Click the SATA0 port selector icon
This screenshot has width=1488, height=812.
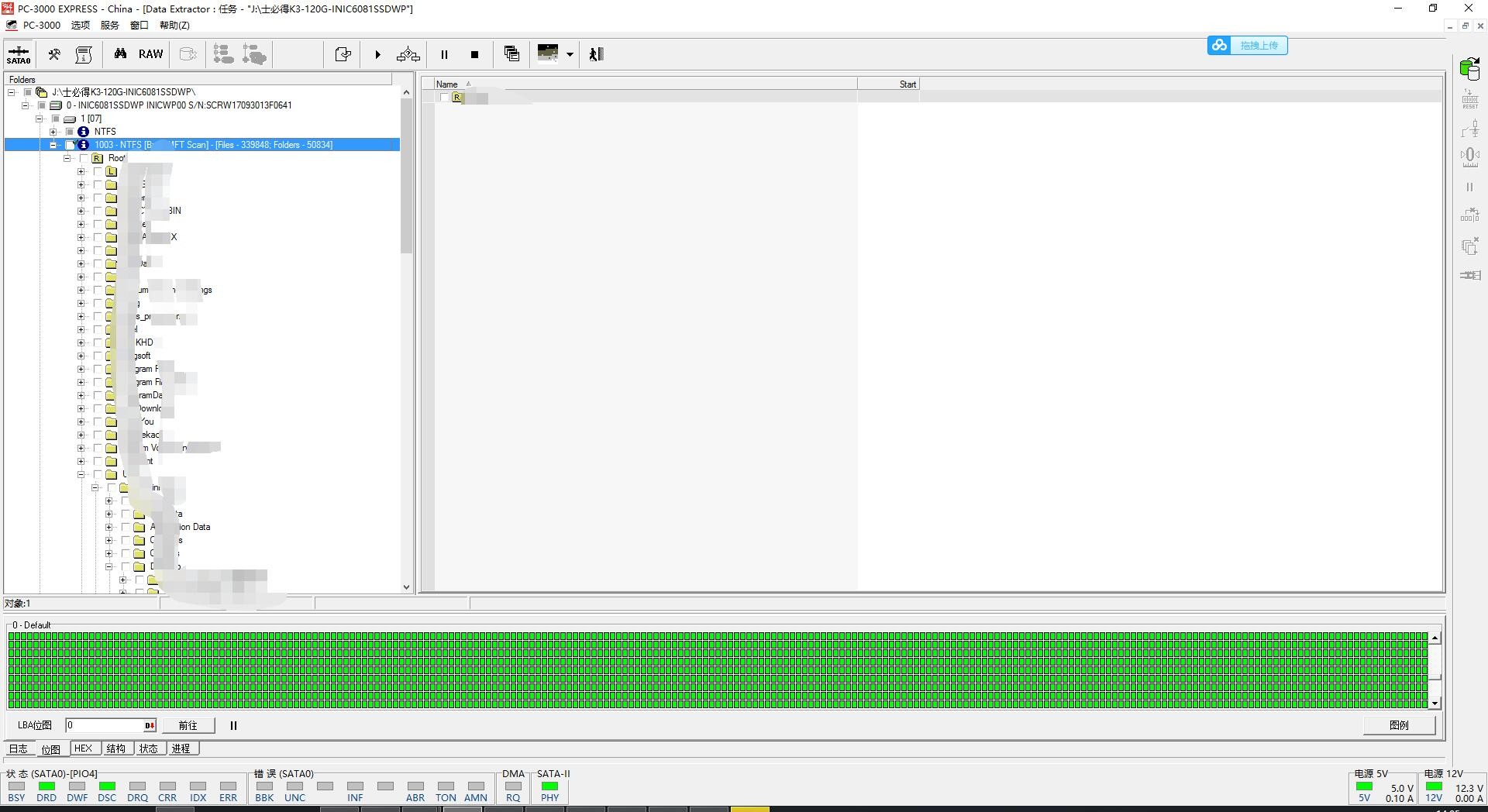pos(19,54)
